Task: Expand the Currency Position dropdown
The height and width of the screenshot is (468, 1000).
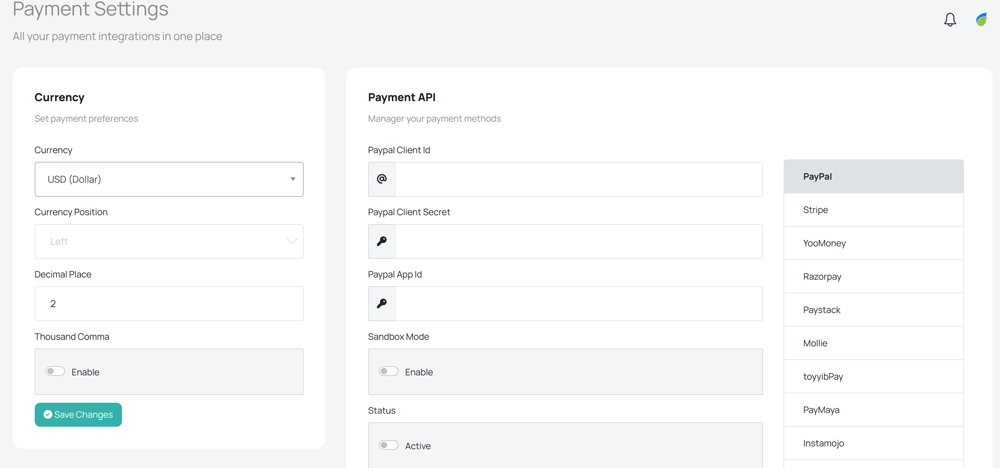Action: point(169,242)
